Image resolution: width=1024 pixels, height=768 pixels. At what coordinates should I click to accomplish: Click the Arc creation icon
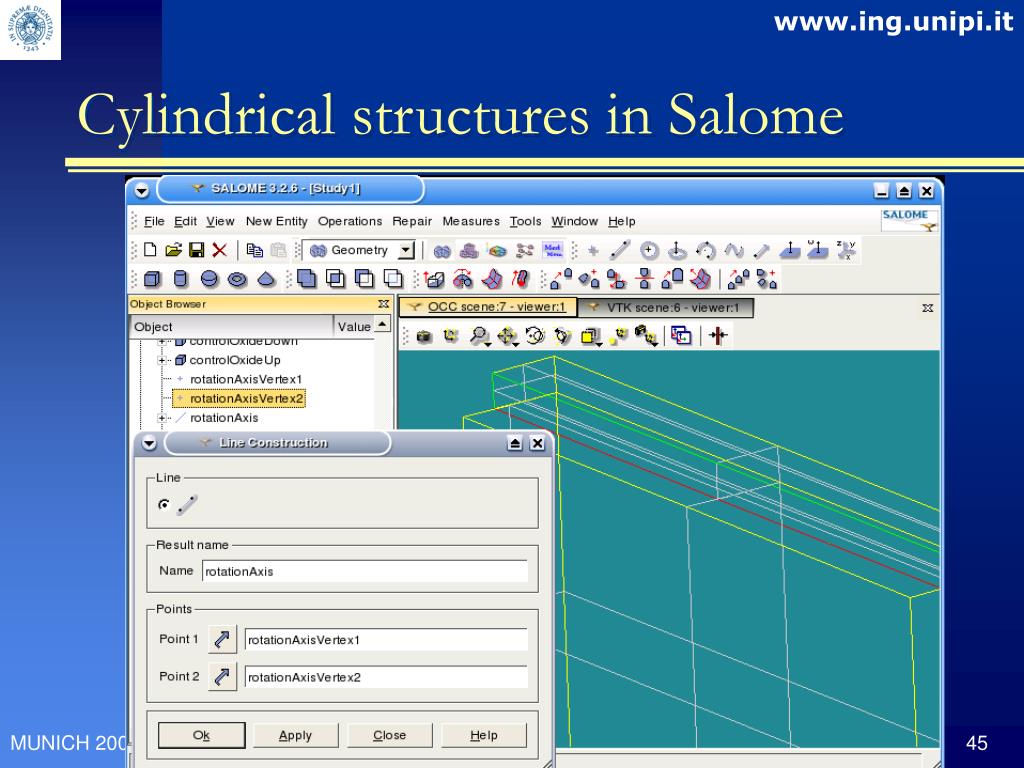tap(705, 250)
